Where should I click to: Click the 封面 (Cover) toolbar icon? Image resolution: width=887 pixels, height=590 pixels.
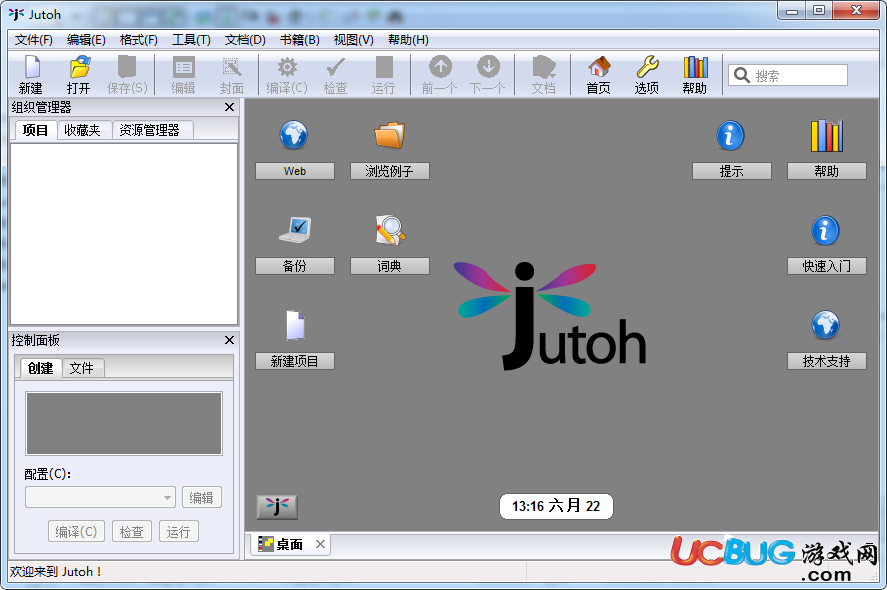(x=231, y=67)
